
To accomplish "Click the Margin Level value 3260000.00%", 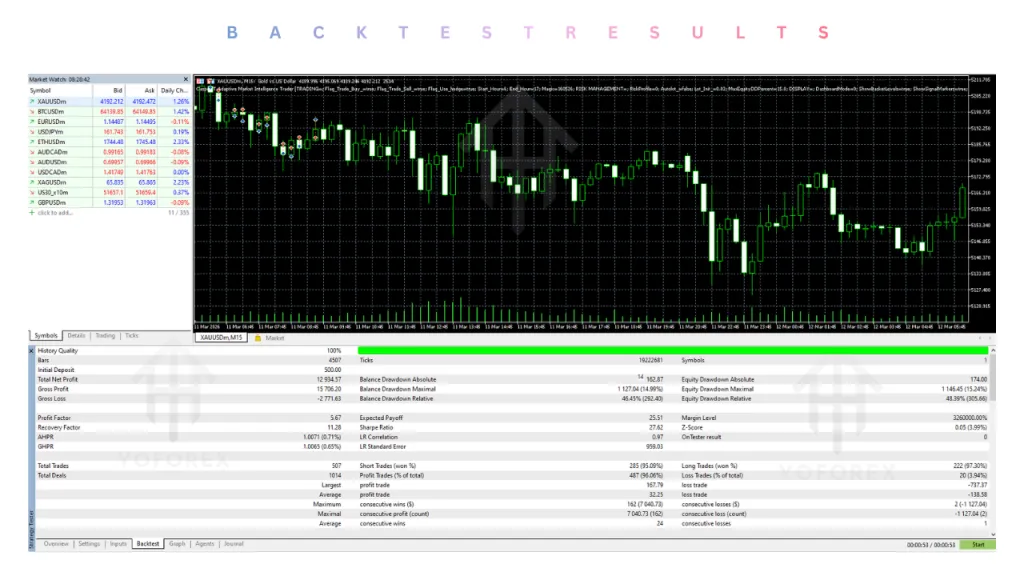I will click(x=970, y=418).
